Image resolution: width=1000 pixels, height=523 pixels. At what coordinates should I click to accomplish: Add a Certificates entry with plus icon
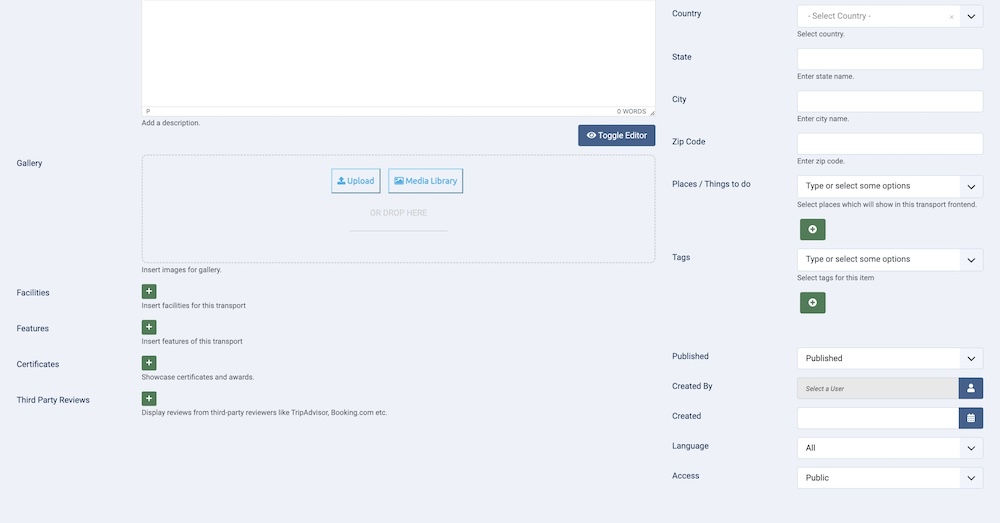click(149, 363)
